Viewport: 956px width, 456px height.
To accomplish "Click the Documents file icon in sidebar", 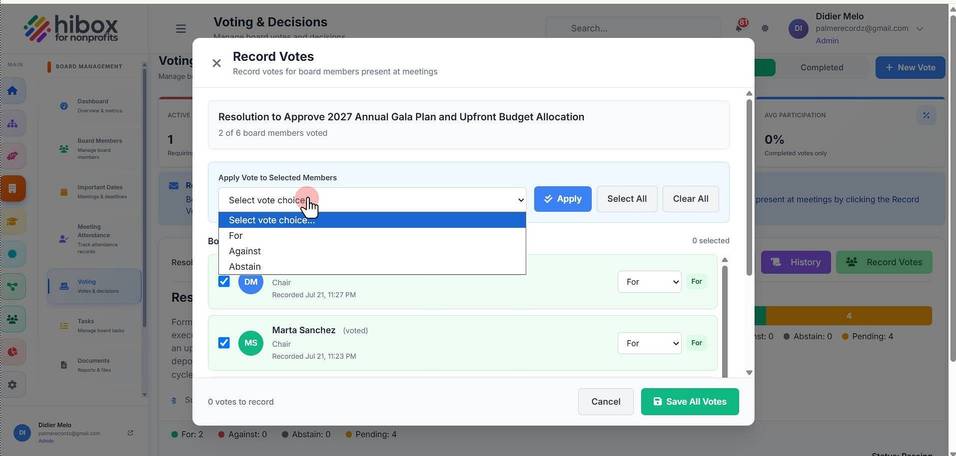I will [64, 365].
